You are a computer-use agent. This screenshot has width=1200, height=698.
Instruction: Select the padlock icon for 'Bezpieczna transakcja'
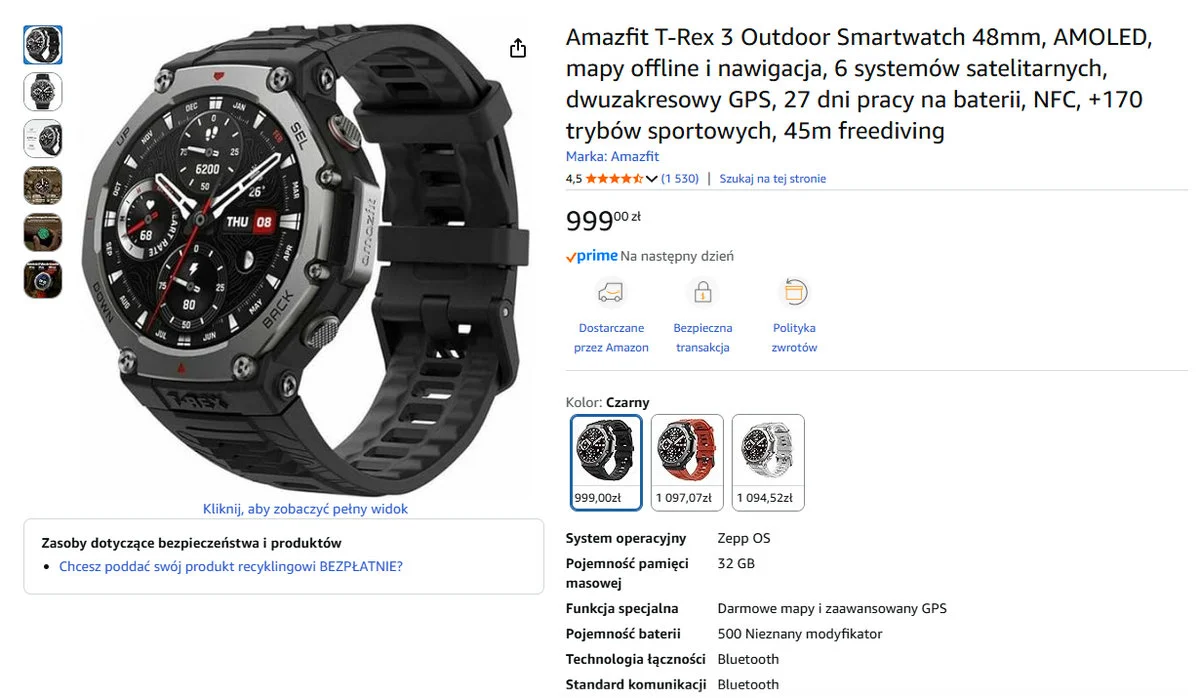(702, 293)
